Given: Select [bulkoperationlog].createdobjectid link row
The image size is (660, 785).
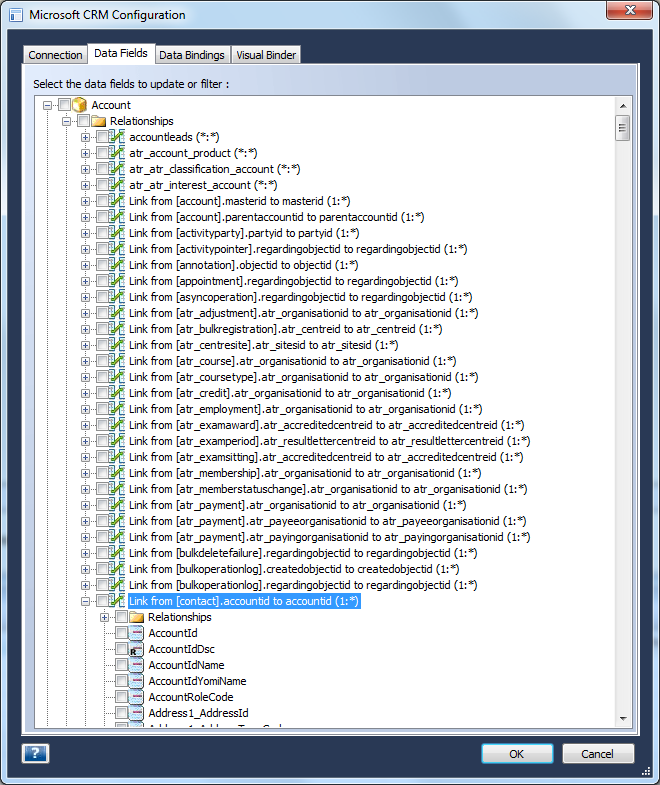Looking at the screenshot, I should tap(294, 569).
